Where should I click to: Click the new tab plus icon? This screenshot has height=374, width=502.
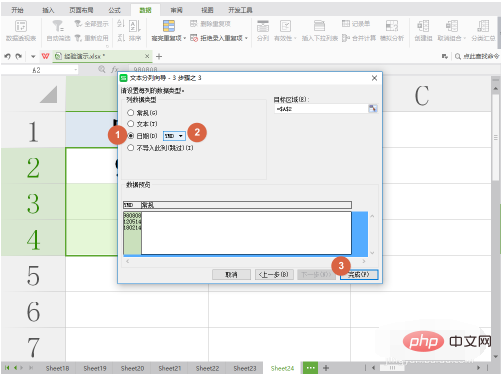(159, 57)
